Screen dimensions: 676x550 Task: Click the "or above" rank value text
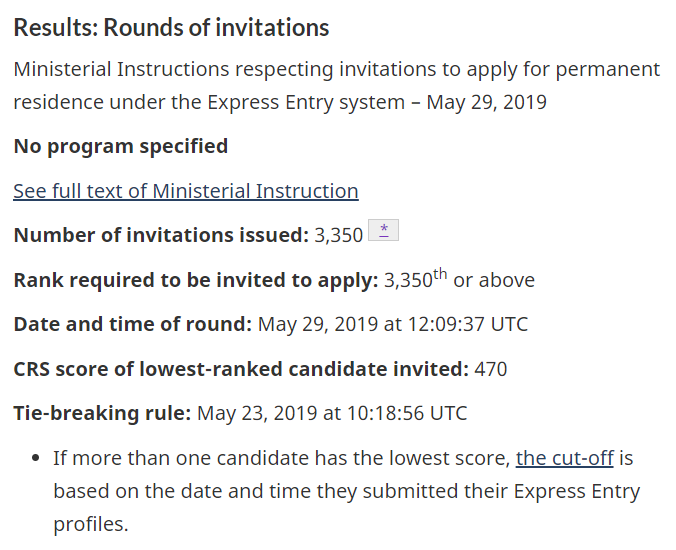[494, 280]
